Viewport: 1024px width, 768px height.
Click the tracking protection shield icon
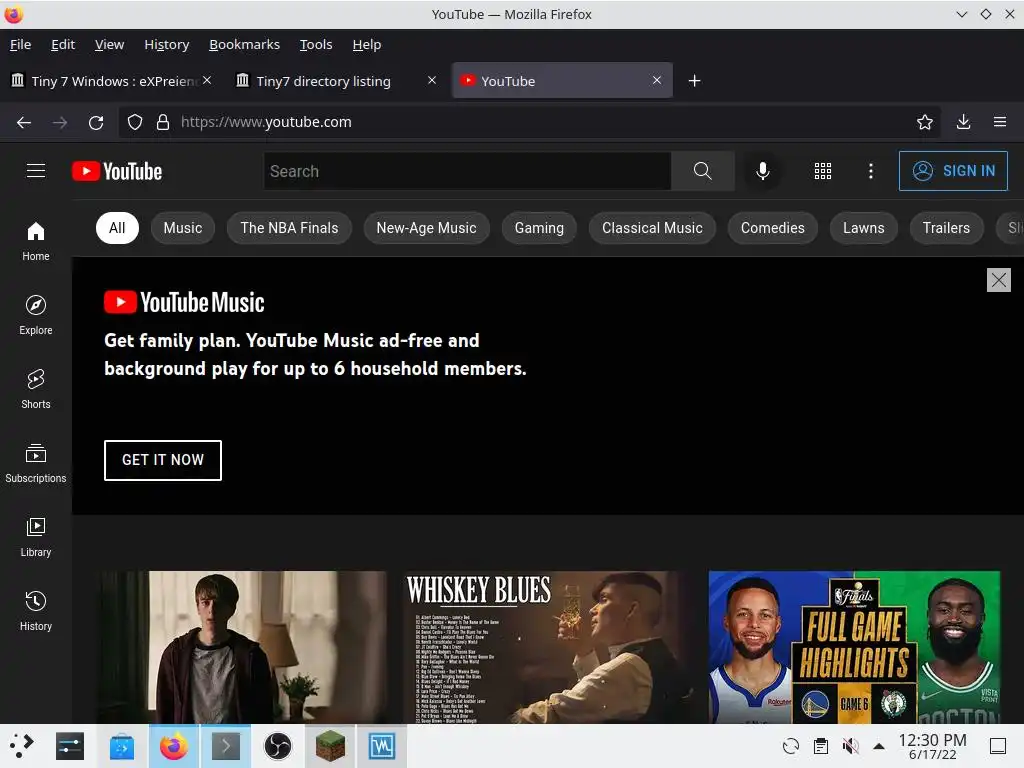click(135, 122)
